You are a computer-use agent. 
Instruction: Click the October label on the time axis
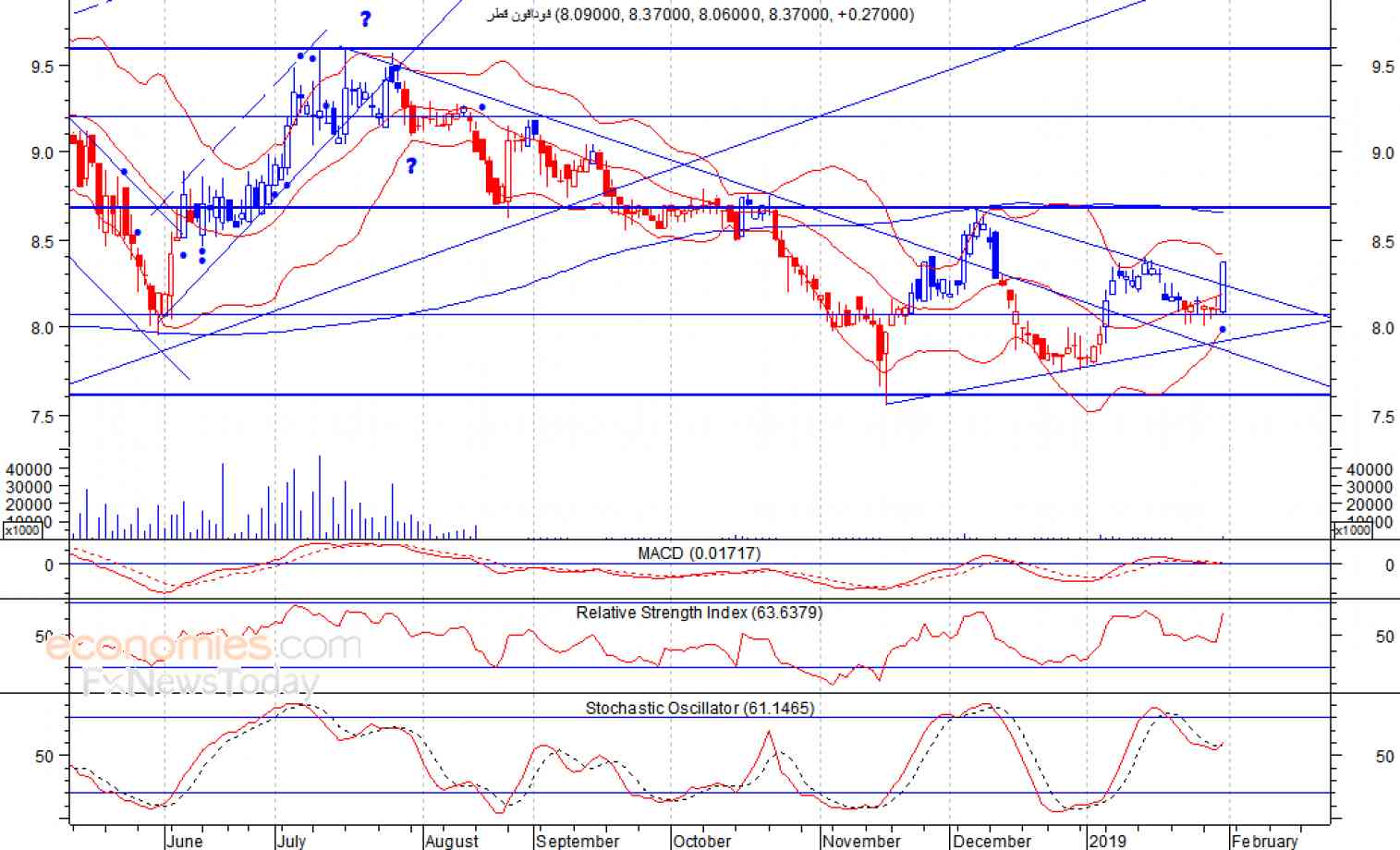[x=702, y=841]
